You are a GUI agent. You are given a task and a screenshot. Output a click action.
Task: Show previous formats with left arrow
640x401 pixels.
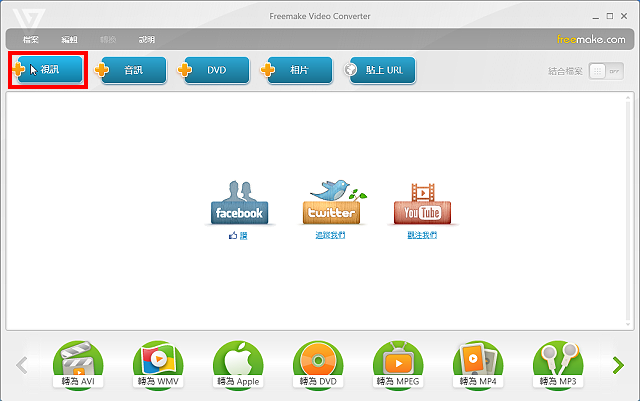coord(22,365)
